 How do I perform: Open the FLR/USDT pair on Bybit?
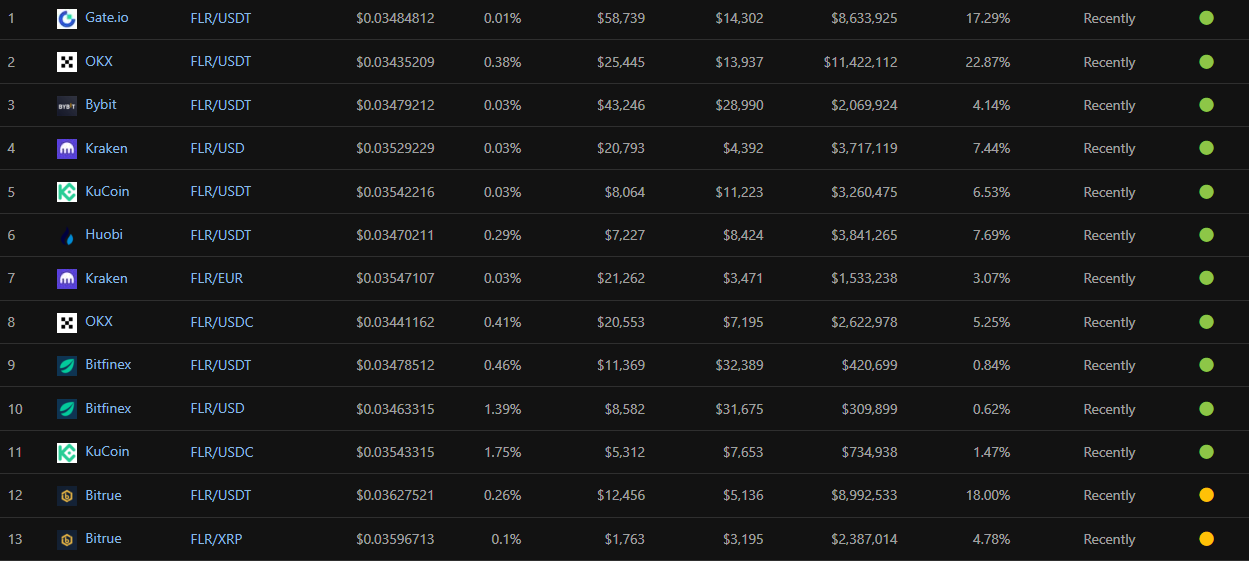pyautogui.click(x=221, y=105)
